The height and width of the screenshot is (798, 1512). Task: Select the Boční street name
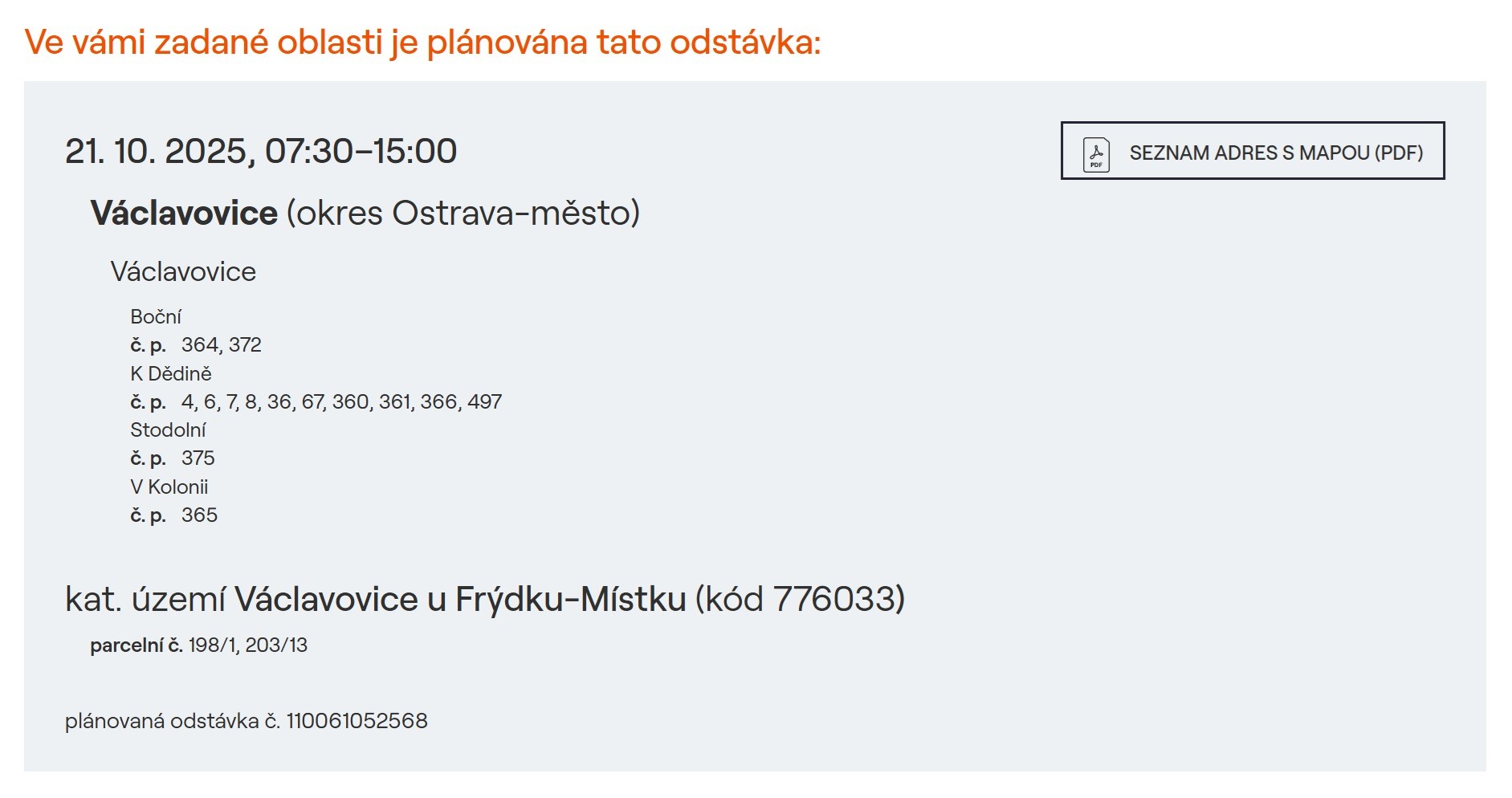(x=156, y=316)
